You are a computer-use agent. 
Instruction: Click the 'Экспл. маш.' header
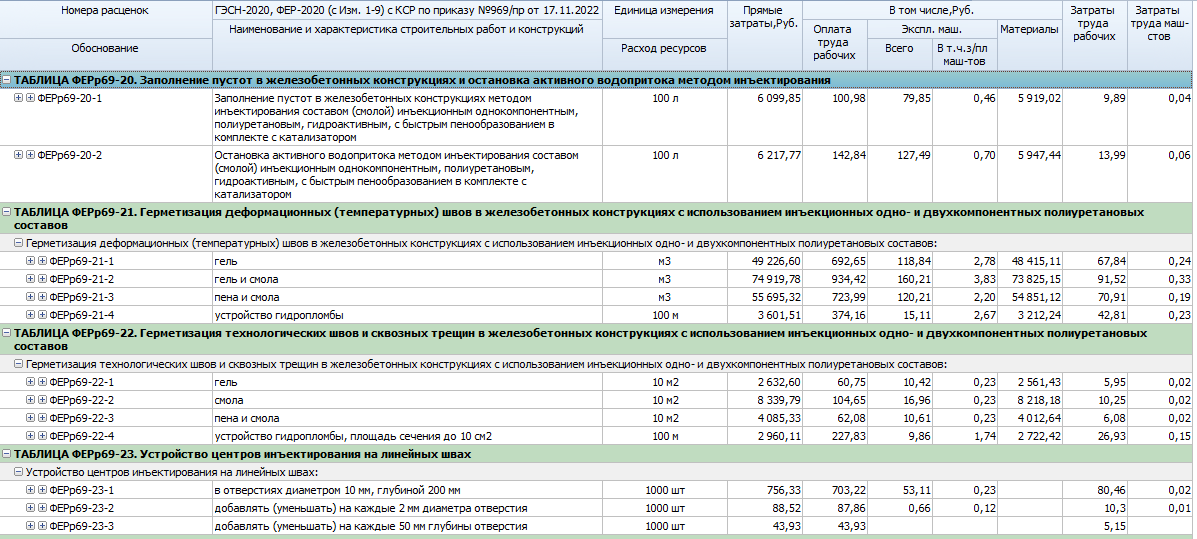931,30
